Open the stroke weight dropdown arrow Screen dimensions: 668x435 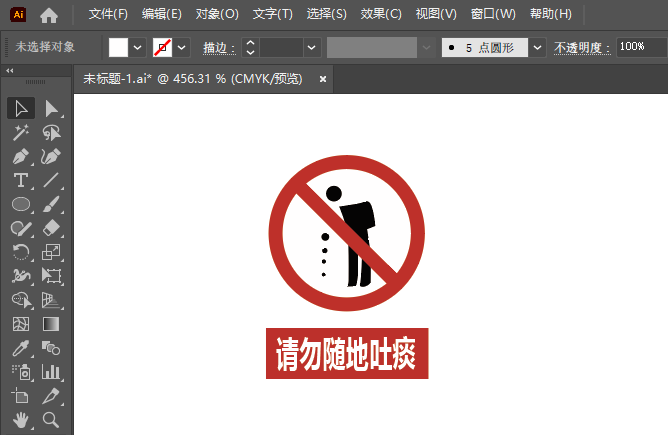pyautogui.click(x=312, y=47)
